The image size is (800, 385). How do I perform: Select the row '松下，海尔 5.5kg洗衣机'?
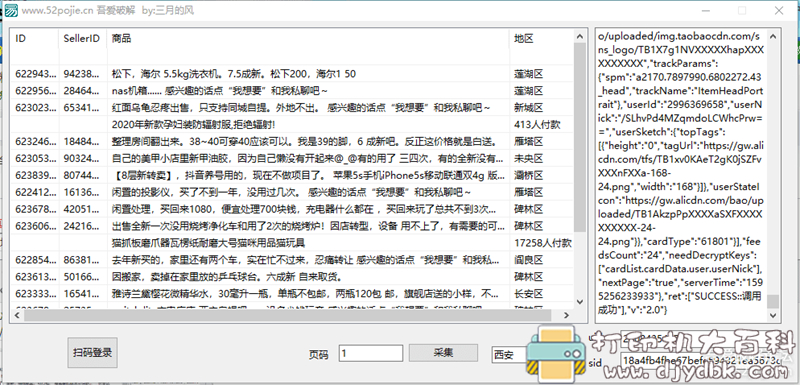click(x=292, y=74)
